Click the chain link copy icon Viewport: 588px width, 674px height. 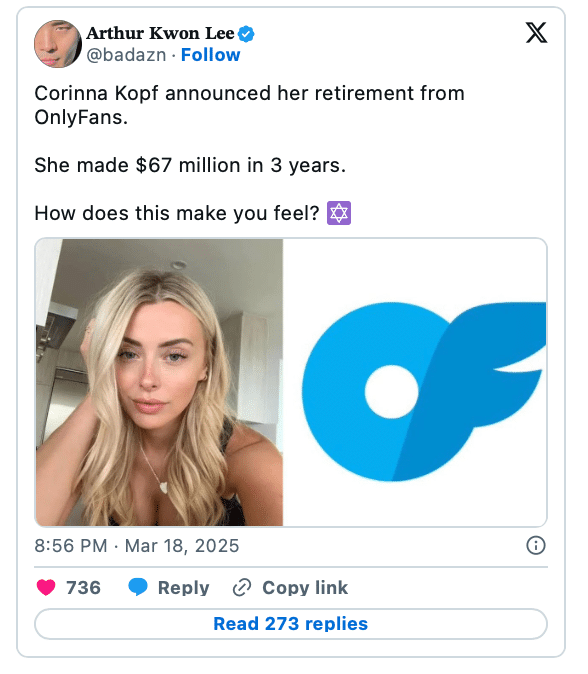tap(242, 588)
